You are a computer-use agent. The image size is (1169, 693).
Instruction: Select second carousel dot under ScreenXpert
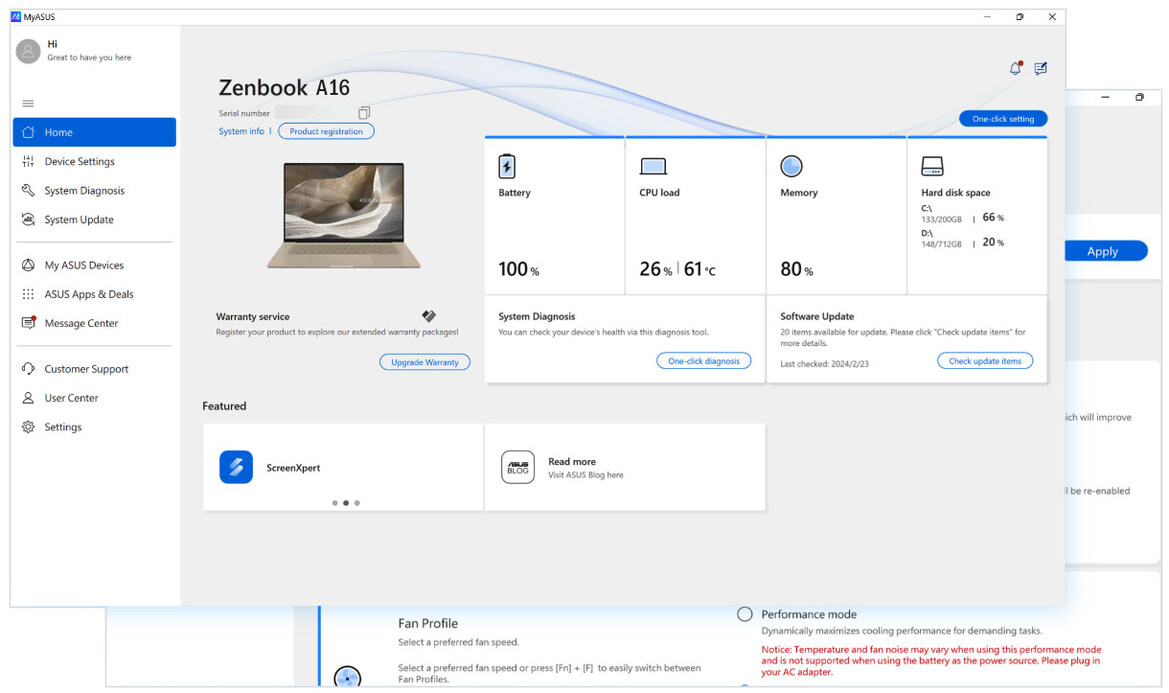click(346, 503)
